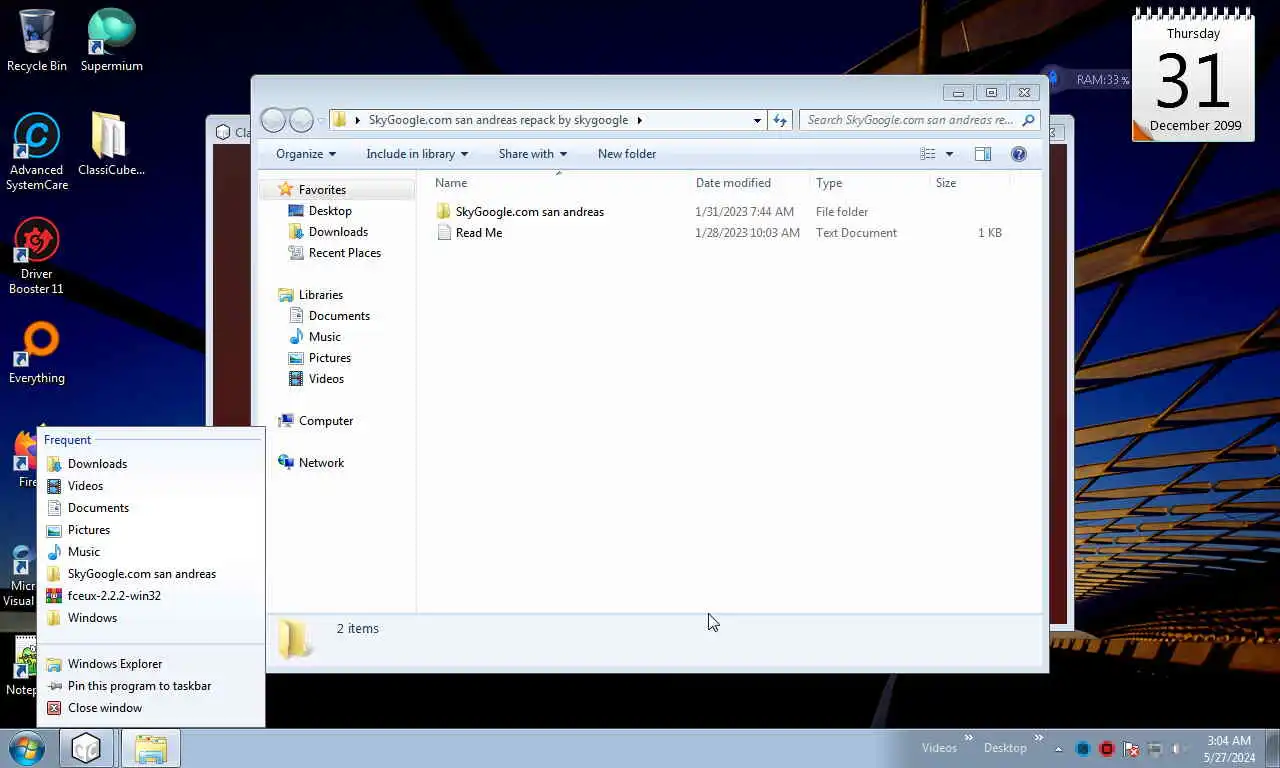Open Recent Places in navigation pane

pos(344,253)
